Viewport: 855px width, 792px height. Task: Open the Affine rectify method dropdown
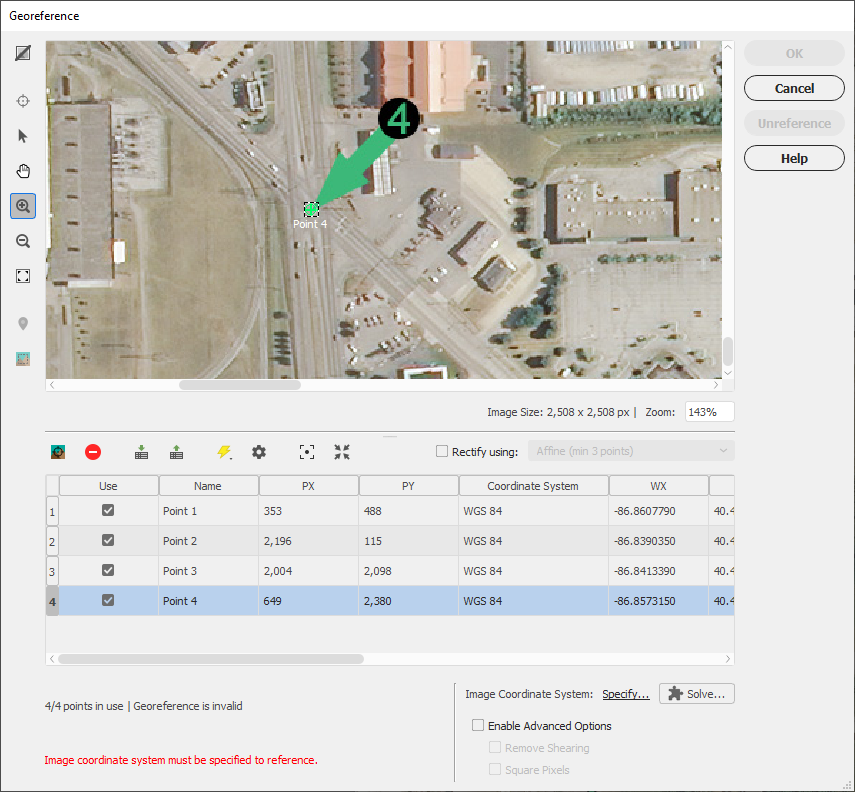pos(631,451)
